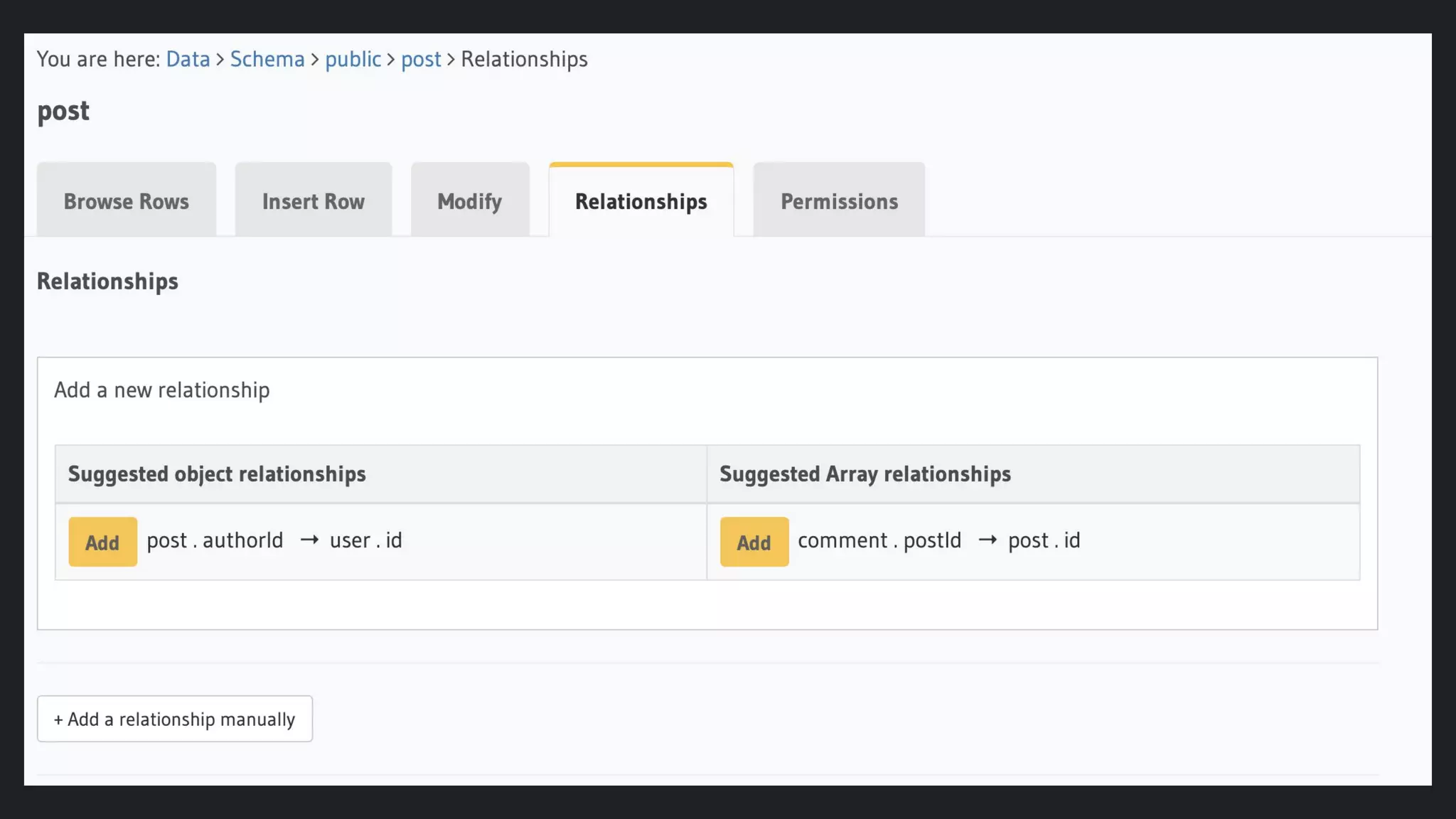The height and width of the screenshot is (819, 1456).
Task: Click the post table title heading
Action: click(63, 111)
